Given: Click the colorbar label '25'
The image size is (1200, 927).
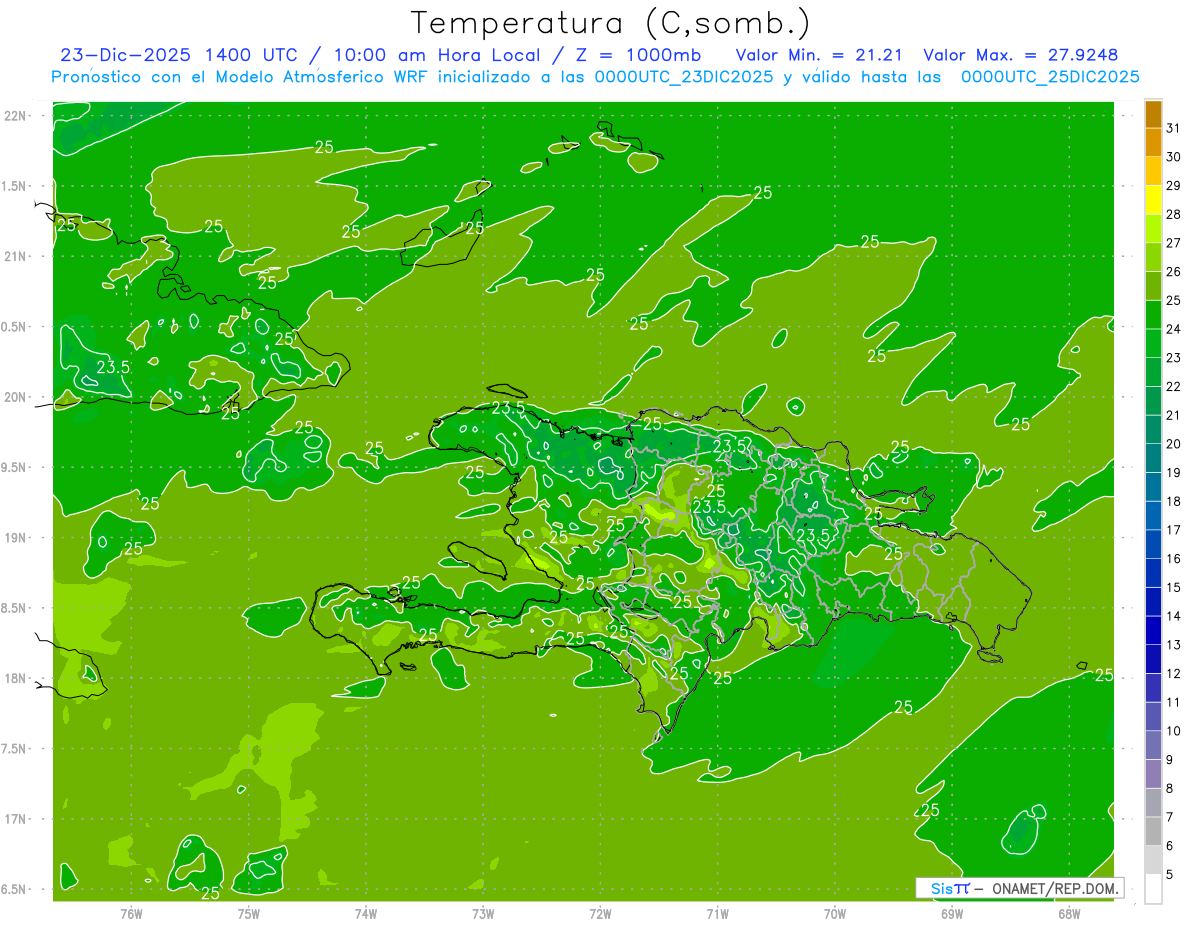Looking at the screenshot, I should pyautogui.click(x=1174, y=300).
